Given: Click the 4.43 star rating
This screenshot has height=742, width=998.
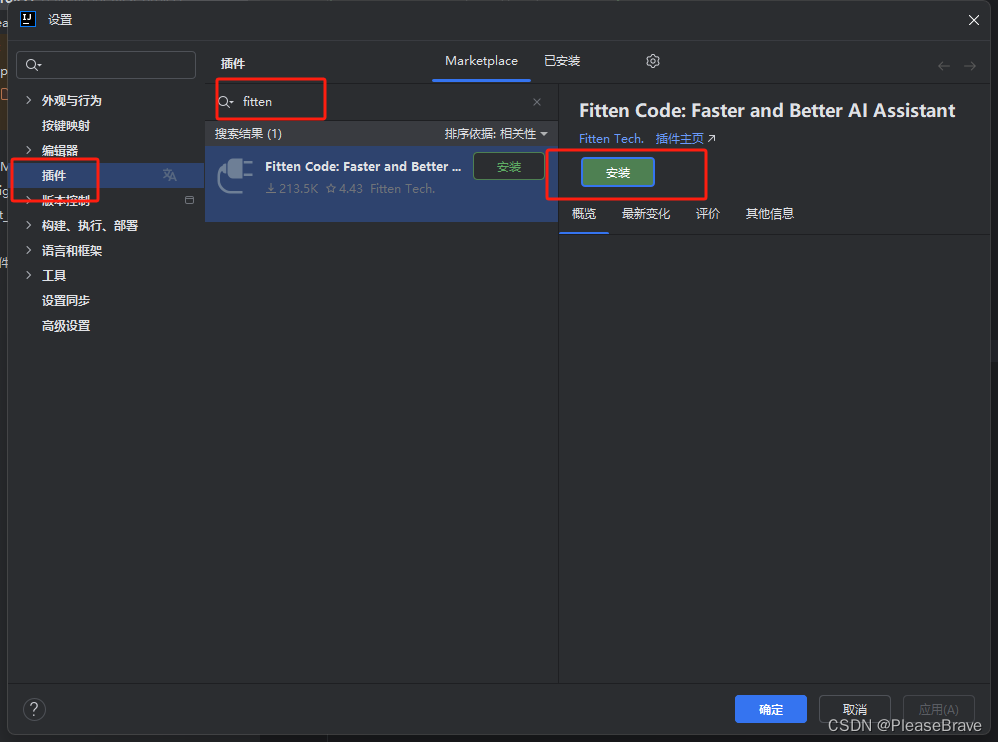Looking at the screenshot, I should [344, 189].
